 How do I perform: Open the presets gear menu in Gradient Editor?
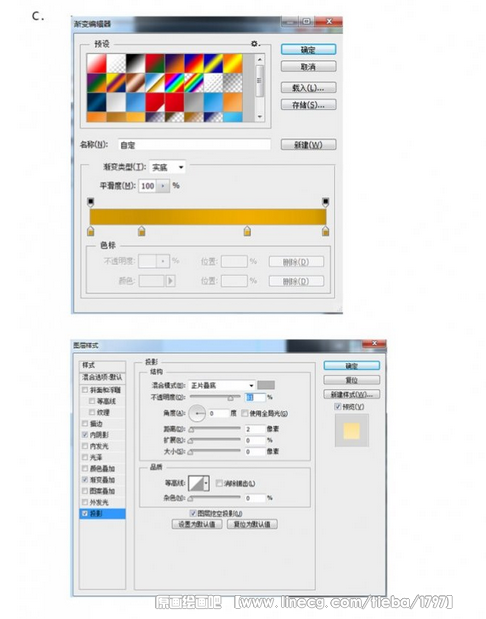point(254,43)
